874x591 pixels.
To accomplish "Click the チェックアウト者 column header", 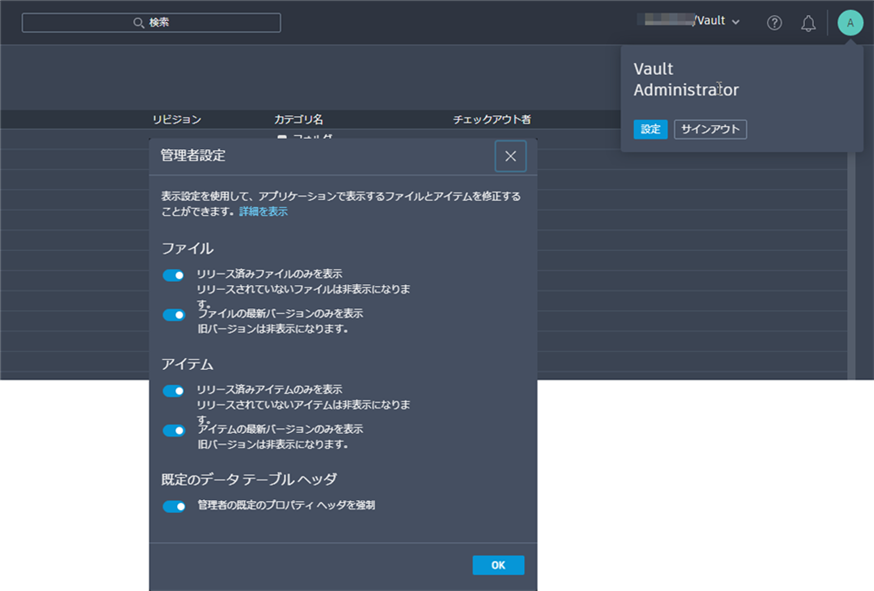I will coord(492,119).
